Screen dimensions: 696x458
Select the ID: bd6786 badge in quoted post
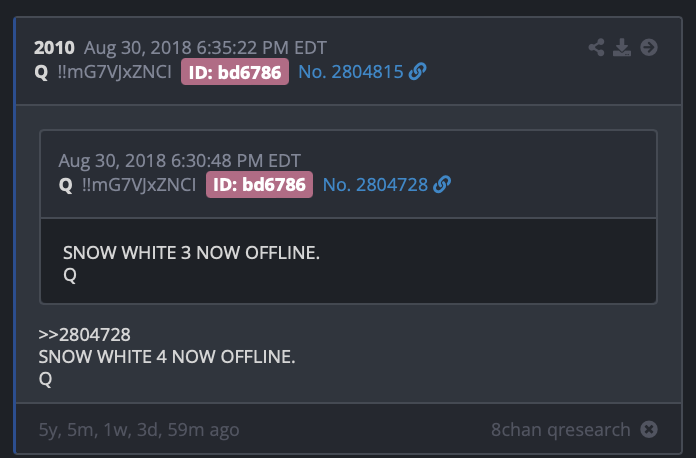(259, 185)
